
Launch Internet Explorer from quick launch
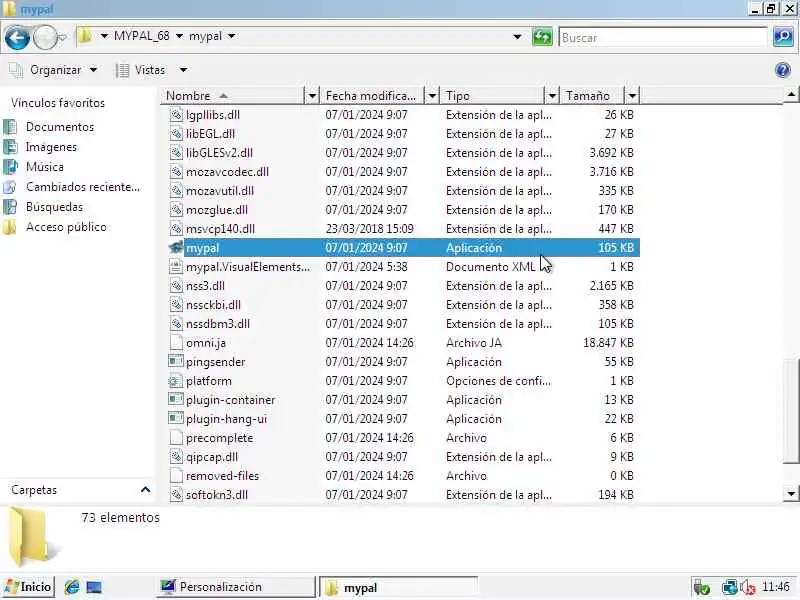point(72,587)
